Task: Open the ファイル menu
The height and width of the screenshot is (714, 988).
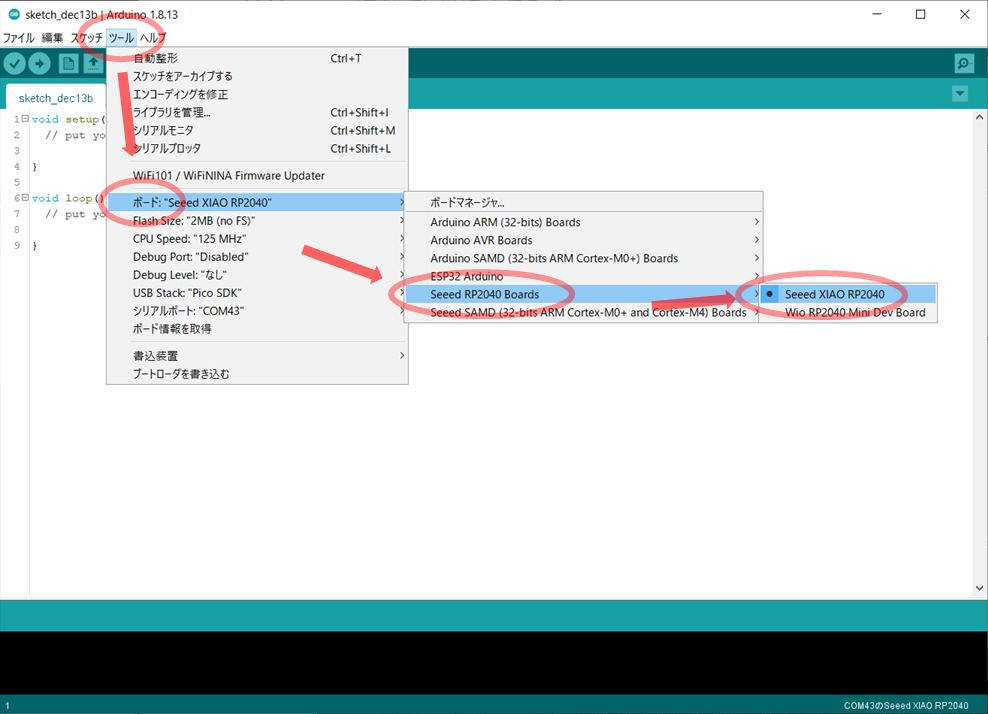Action: [x=19, y=38]
